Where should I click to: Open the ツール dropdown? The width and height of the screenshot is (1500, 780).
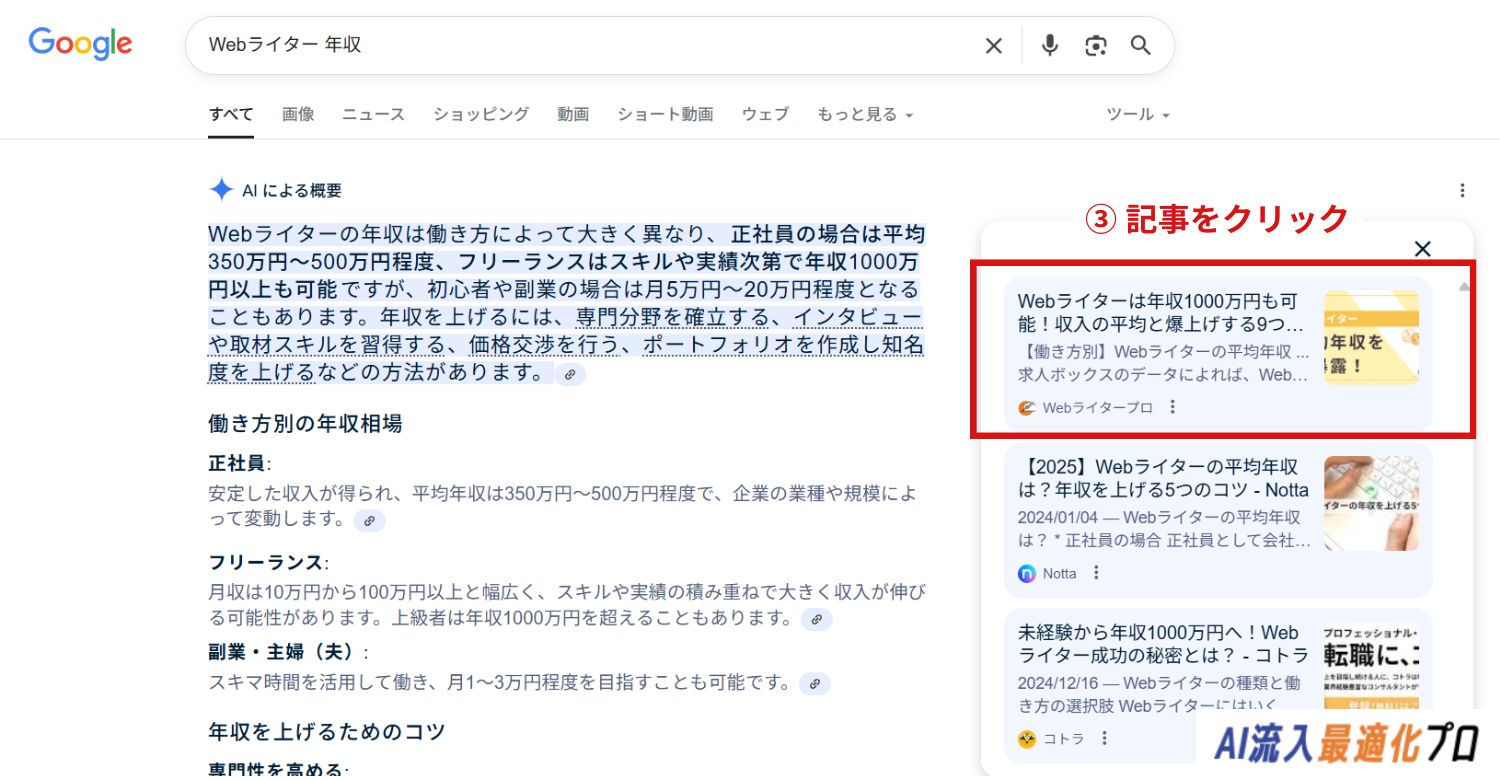(1137, 115)
